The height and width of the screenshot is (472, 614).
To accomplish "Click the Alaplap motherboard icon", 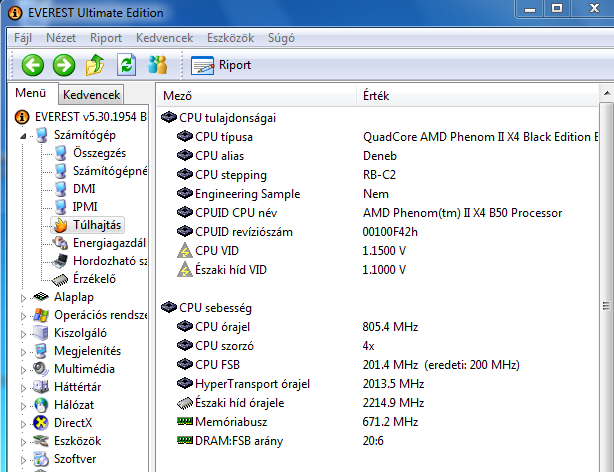I will (x=41, y=297).
